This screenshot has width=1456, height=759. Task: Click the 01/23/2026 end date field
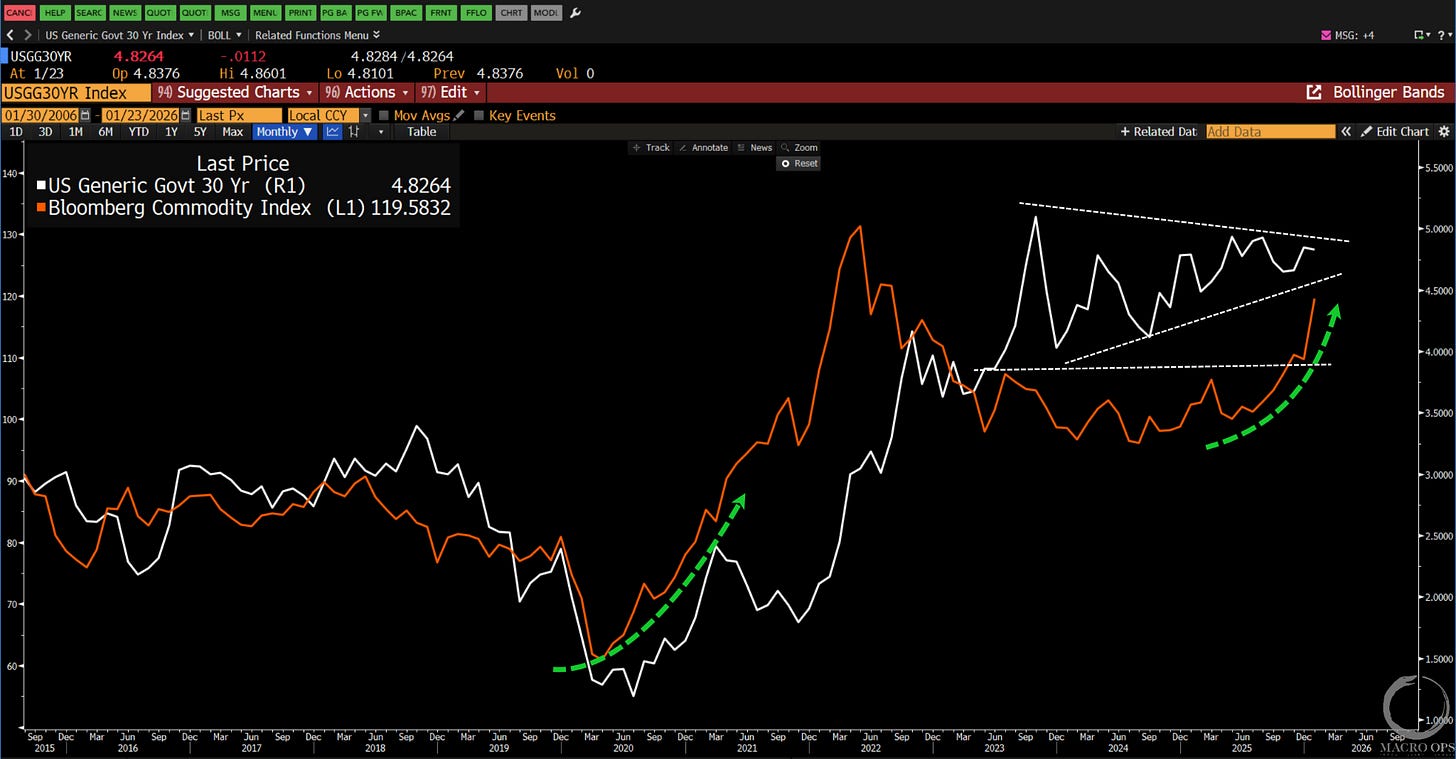click(x=142, y=115)
